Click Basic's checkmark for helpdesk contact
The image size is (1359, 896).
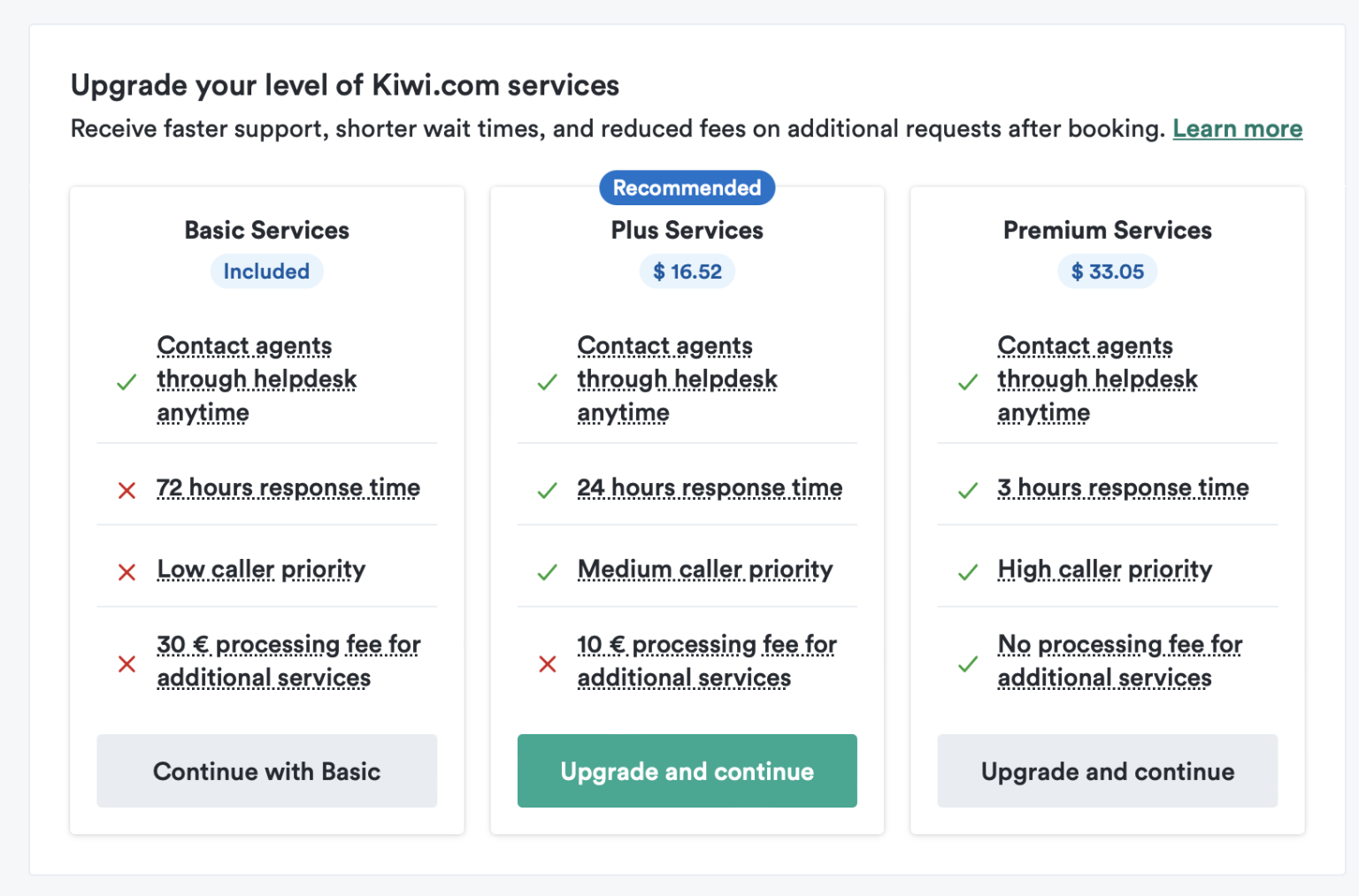pos(127,382)
